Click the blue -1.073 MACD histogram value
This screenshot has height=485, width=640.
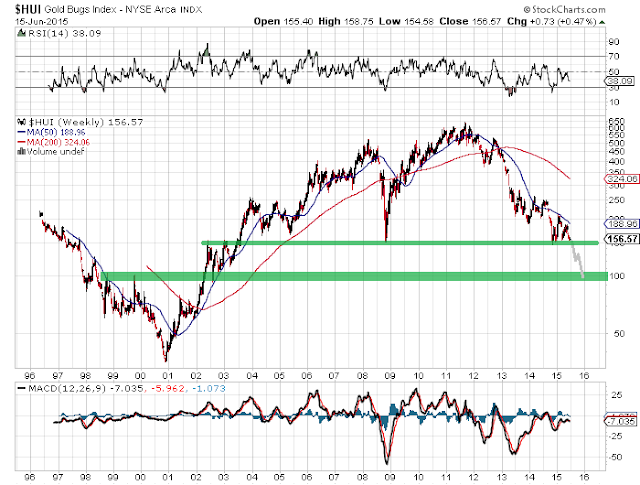coord(208,388)
